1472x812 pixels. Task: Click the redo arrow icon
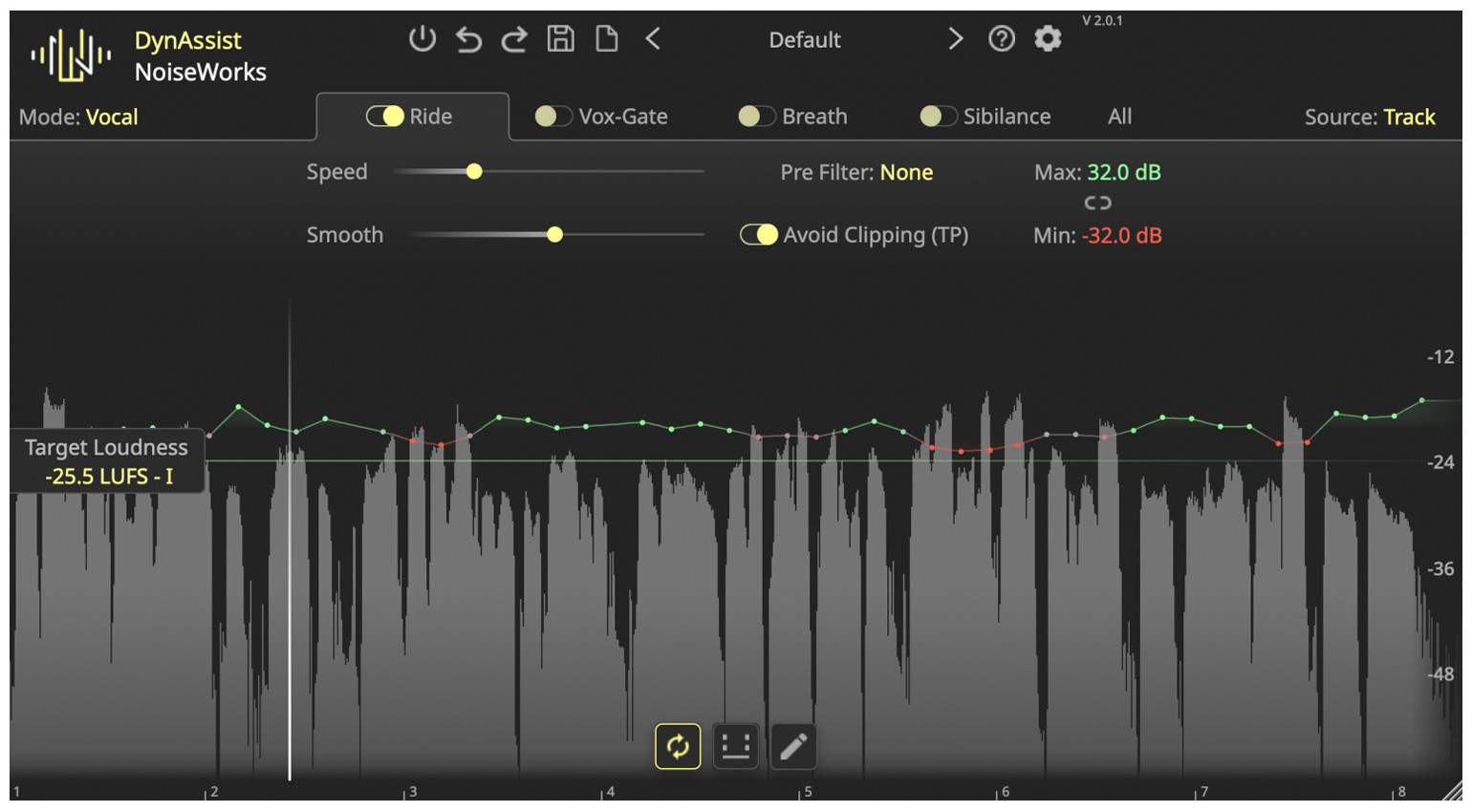click(x=514, y=39)
